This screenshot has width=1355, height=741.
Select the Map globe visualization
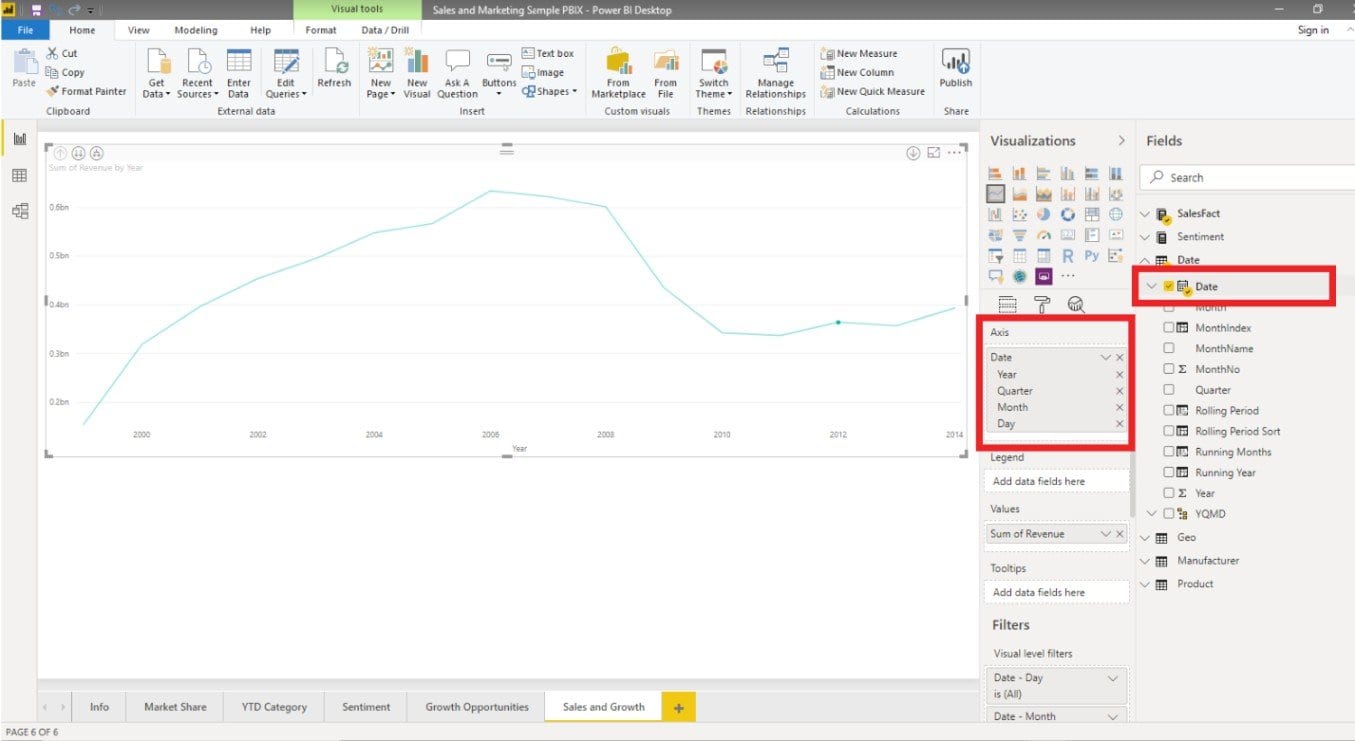tap(1115, 214)
